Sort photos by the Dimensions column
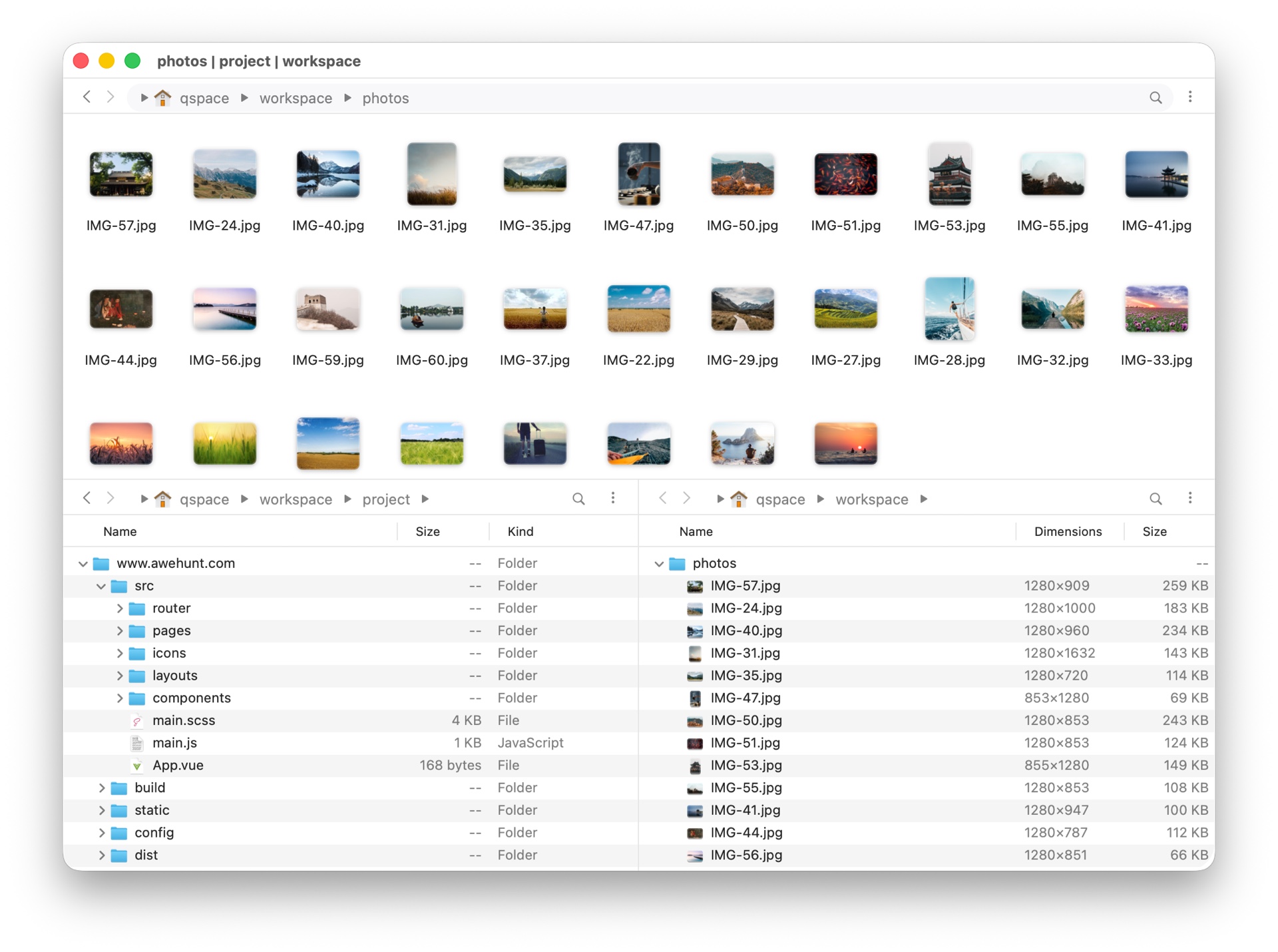 1068,531
